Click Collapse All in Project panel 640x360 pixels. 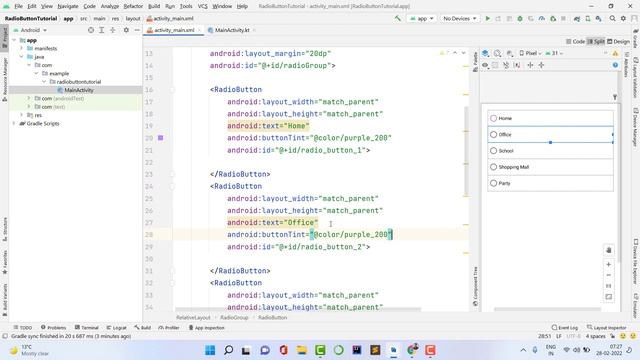click(x=113, y=30)
